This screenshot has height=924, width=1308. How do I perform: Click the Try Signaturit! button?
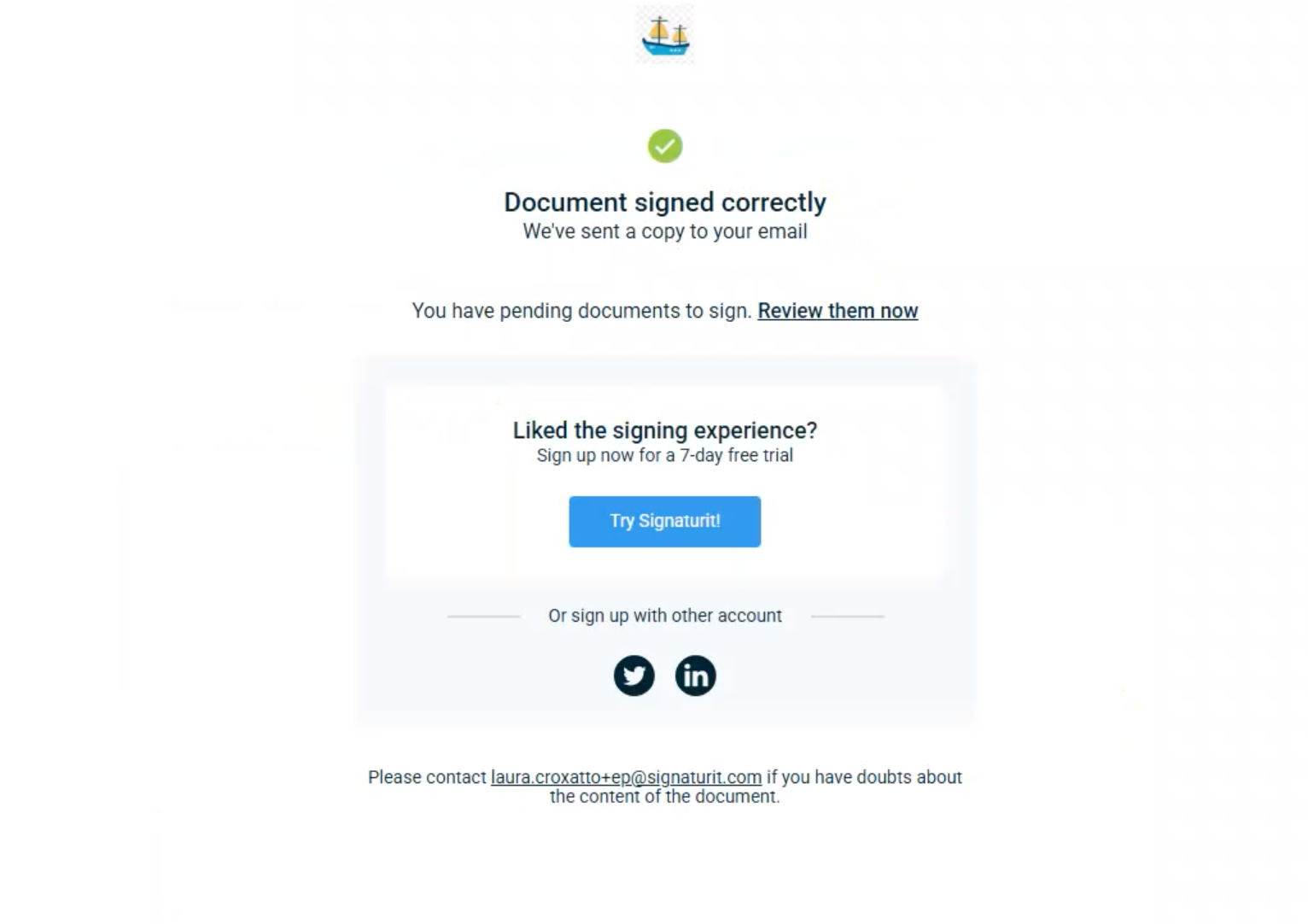665,522
